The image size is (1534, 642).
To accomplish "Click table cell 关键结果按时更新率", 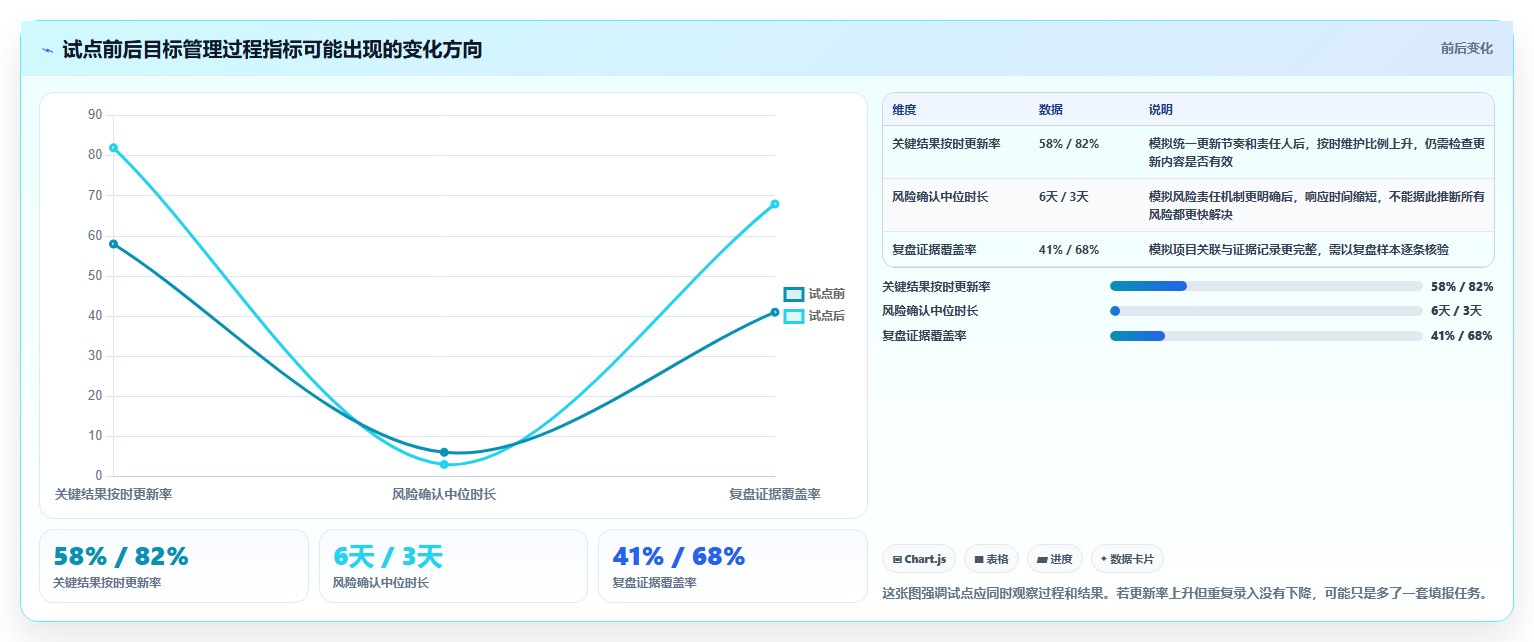I will click(x=946, y=144).
